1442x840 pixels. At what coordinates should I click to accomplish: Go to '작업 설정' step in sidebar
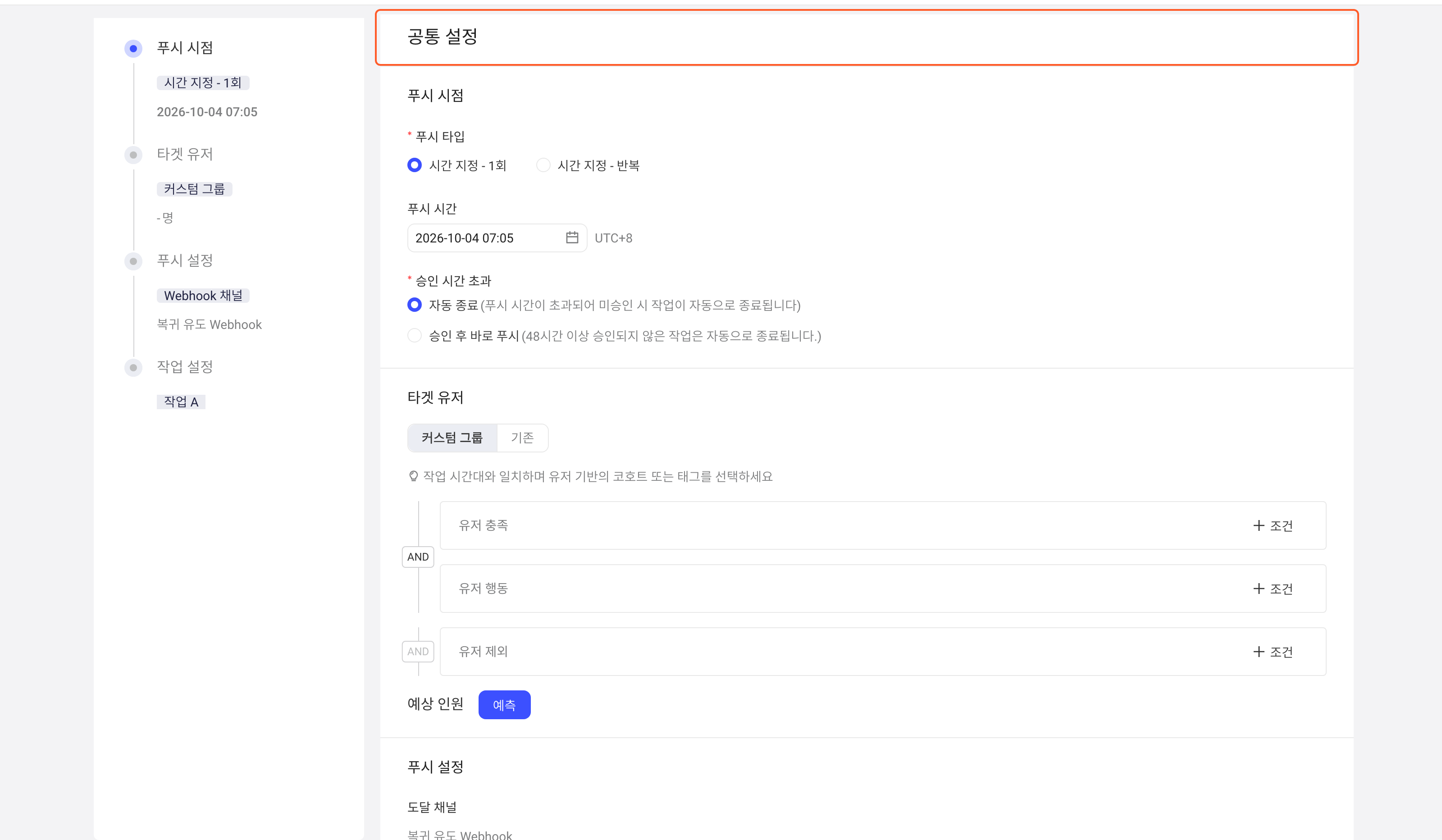click(x=185, y=367)
